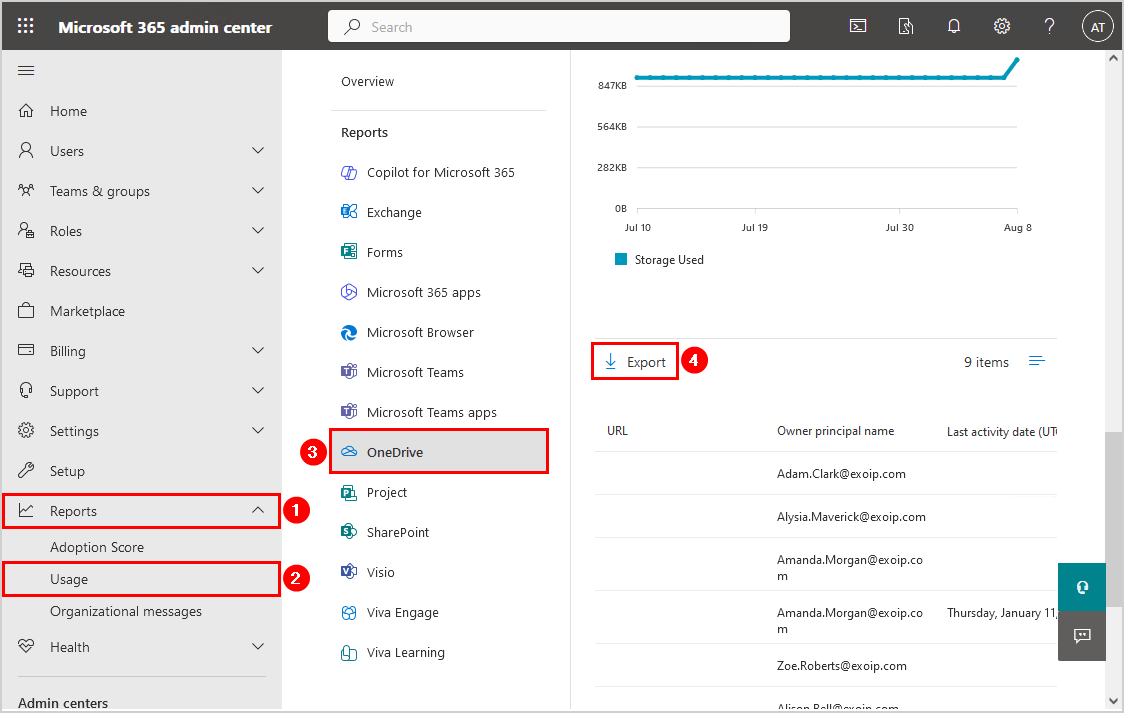Click the Export button
Image resolution: width=1124 pixels, height=713 pixels.
tap(635, 362)
